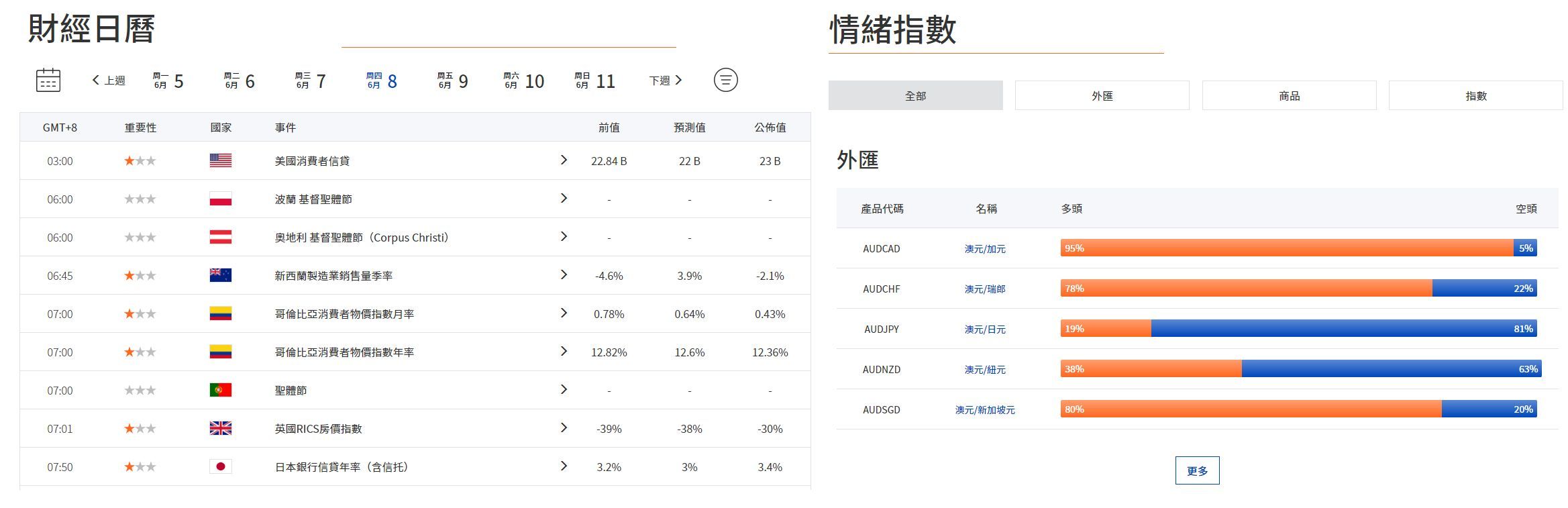Click the United States flag icon
The width and height of the screenshot is (1568, 508).
point(220,160)
